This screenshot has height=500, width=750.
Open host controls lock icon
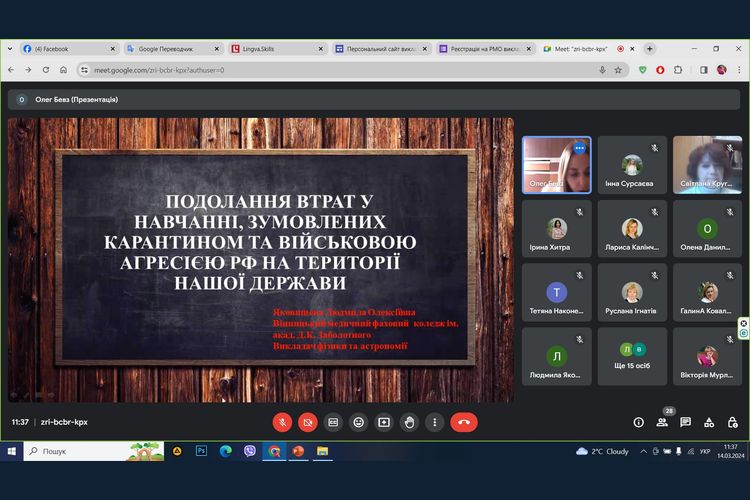coord(732,422)
